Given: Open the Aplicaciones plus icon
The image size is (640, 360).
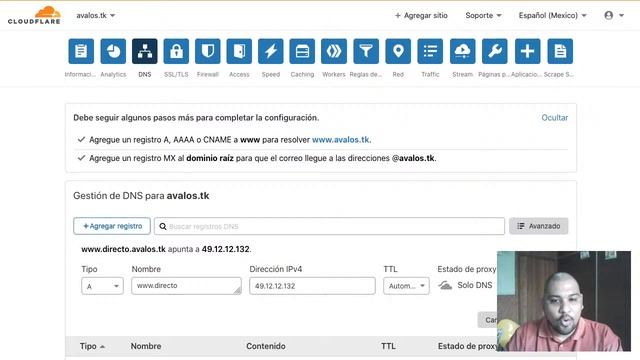Looking at the screenshot, I should [527, 51].
